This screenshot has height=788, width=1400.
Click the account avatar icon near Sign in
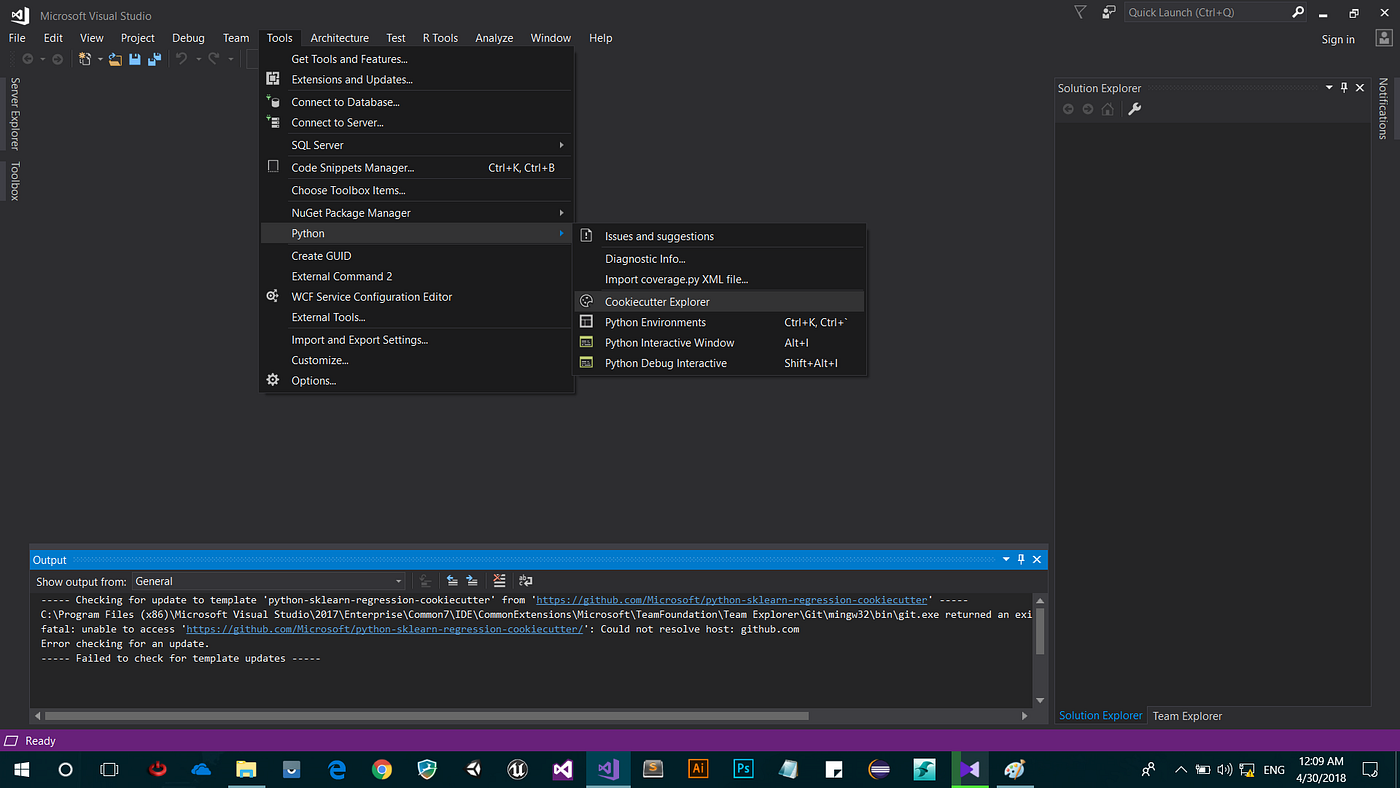[1382, 38]
